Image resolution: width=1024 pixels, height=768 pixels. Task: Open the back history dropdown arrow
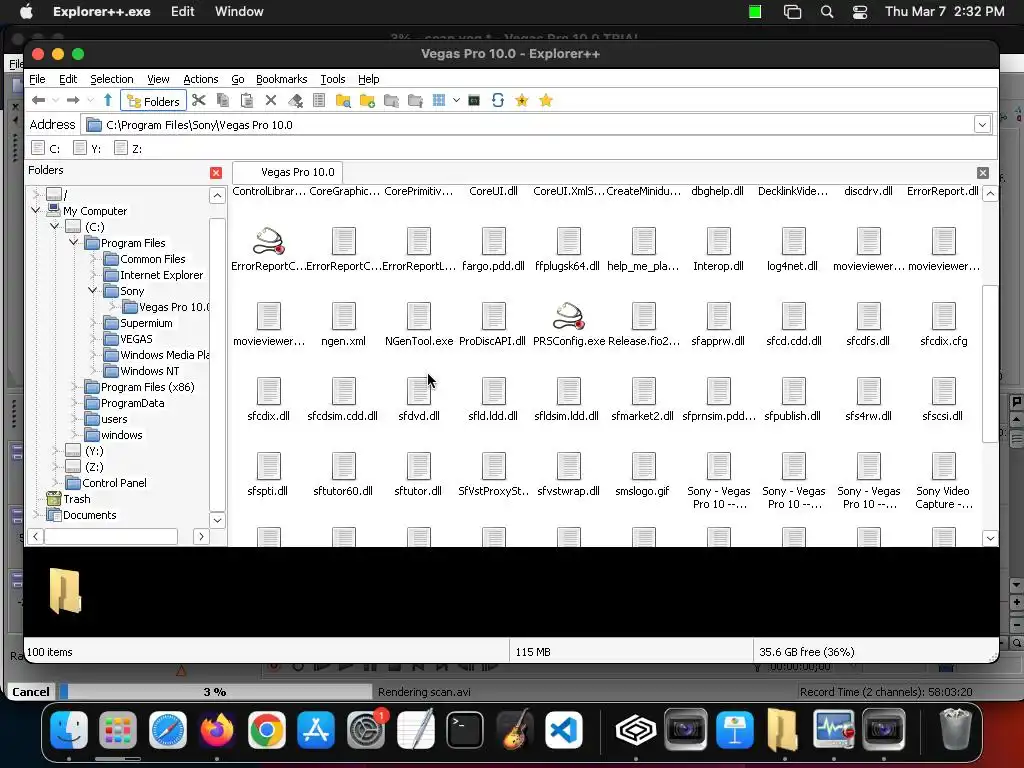click(x=56, y=101)
